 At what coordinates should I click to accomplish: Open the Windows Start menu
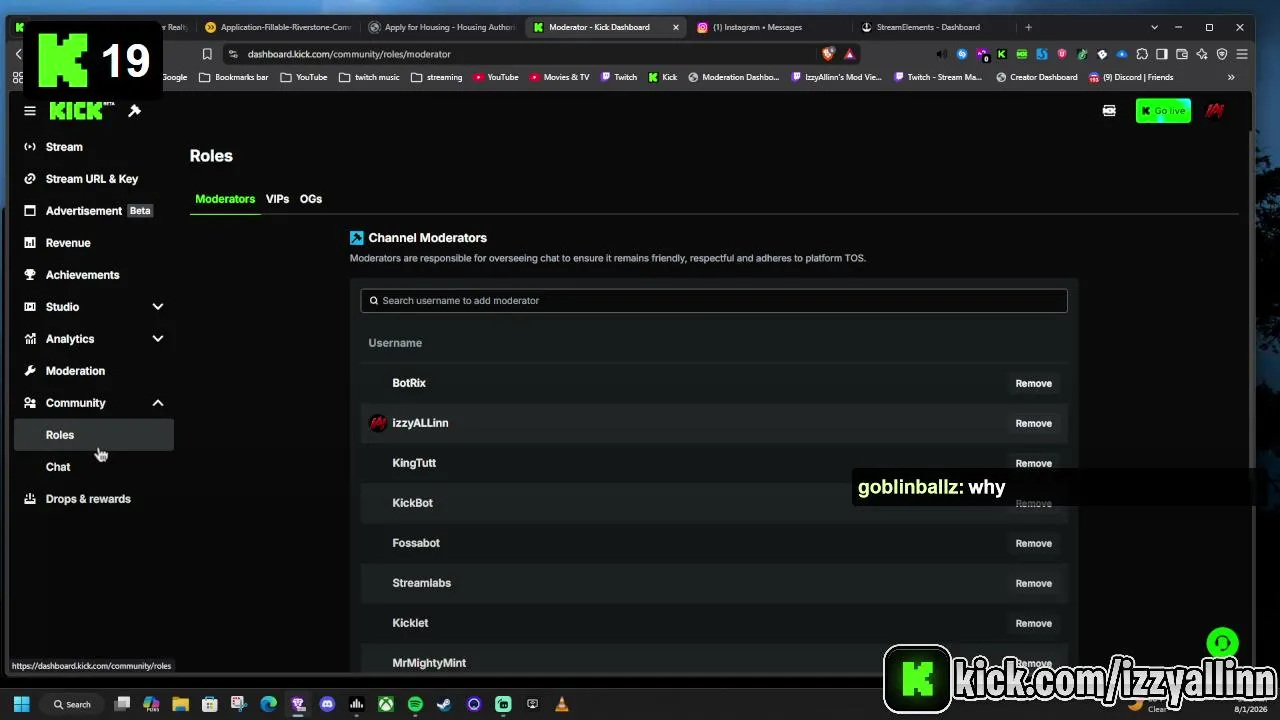[x=22, y=704]
